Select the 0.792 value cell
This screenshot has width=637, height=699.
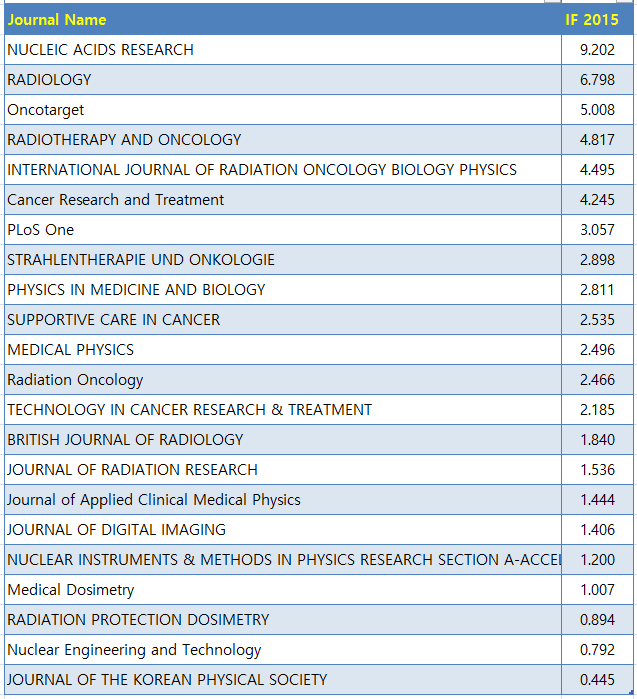coord(597,650)
